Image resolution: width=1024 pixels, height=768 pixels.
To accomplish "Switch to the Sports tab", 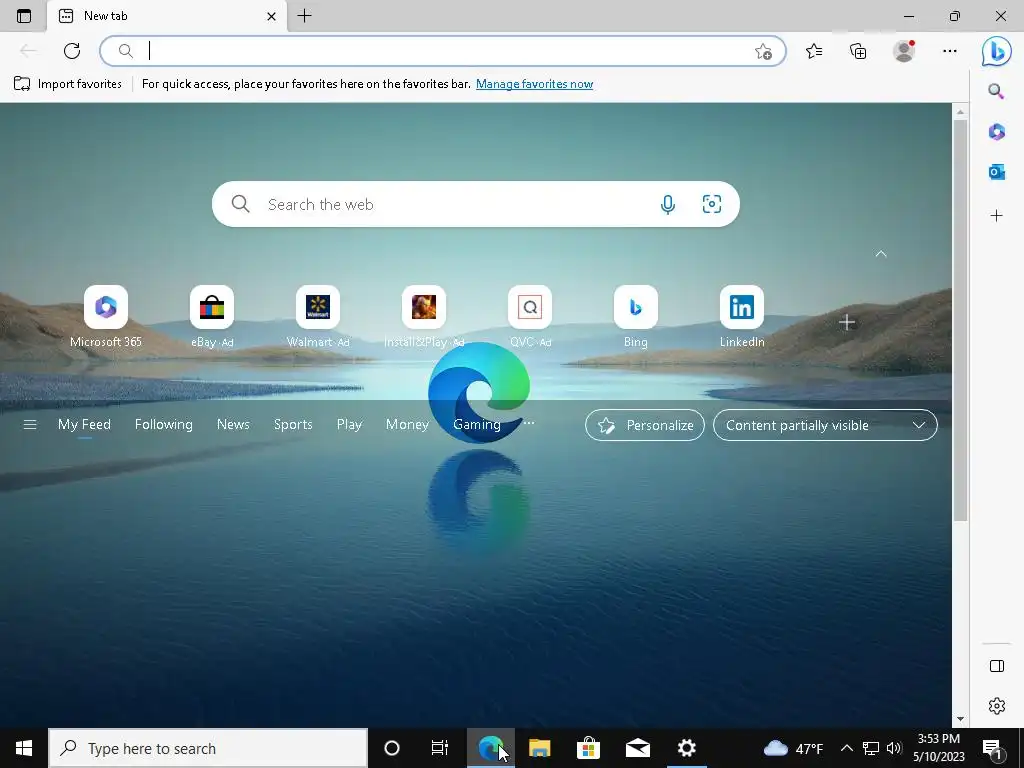I will [293, 424].
